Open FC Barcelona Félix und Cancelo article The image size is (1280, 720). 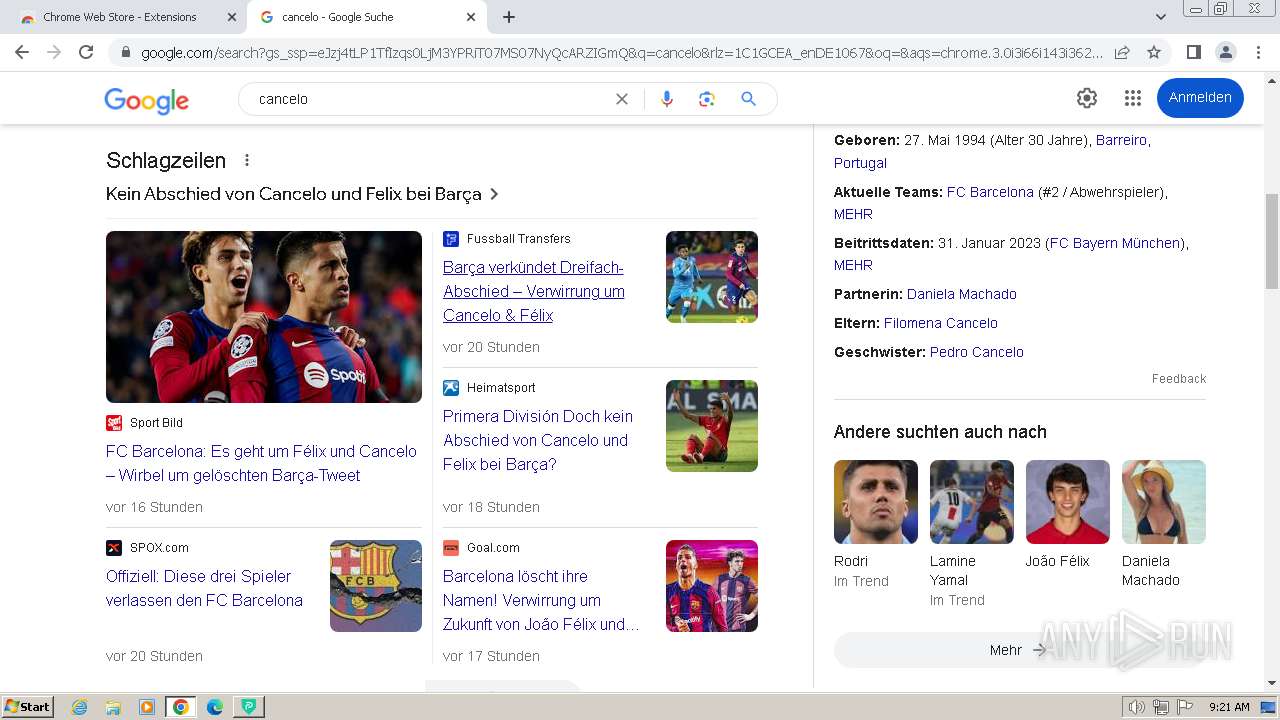click(x=261, y=463)
